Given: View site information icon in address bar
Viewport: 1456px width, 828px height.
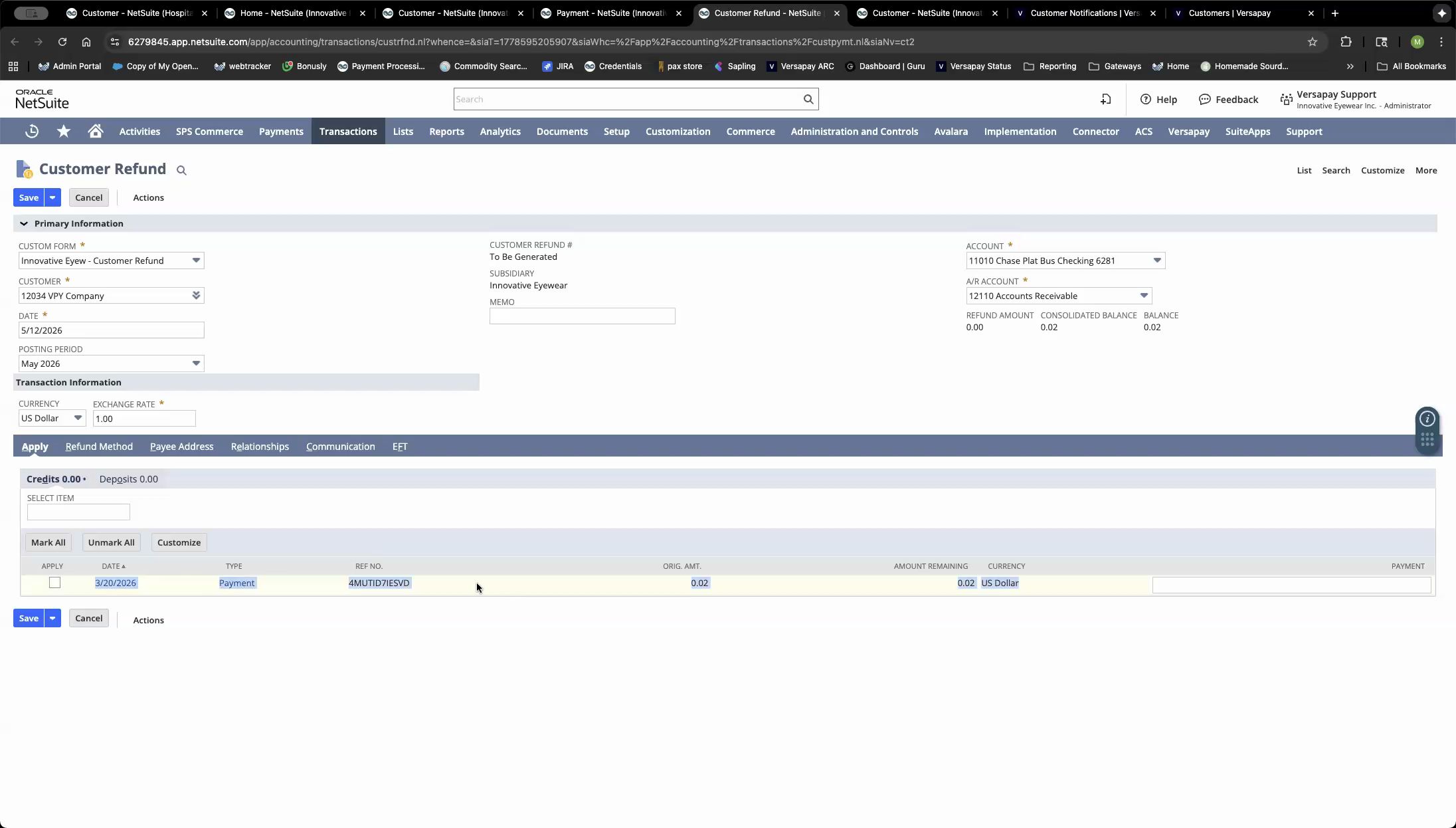Looking at the screenshot, I should [x=114, y=42].
